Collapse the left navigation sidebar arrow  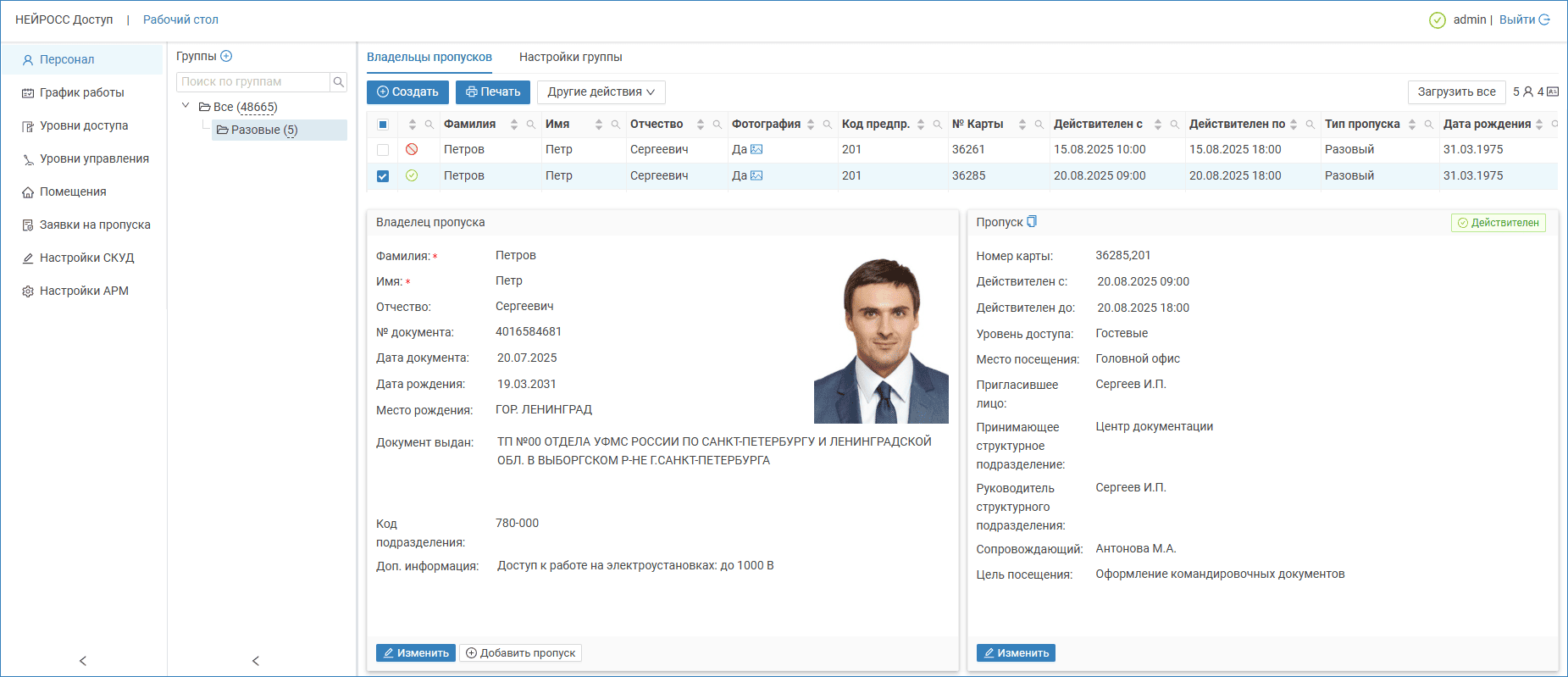(83, 661)
